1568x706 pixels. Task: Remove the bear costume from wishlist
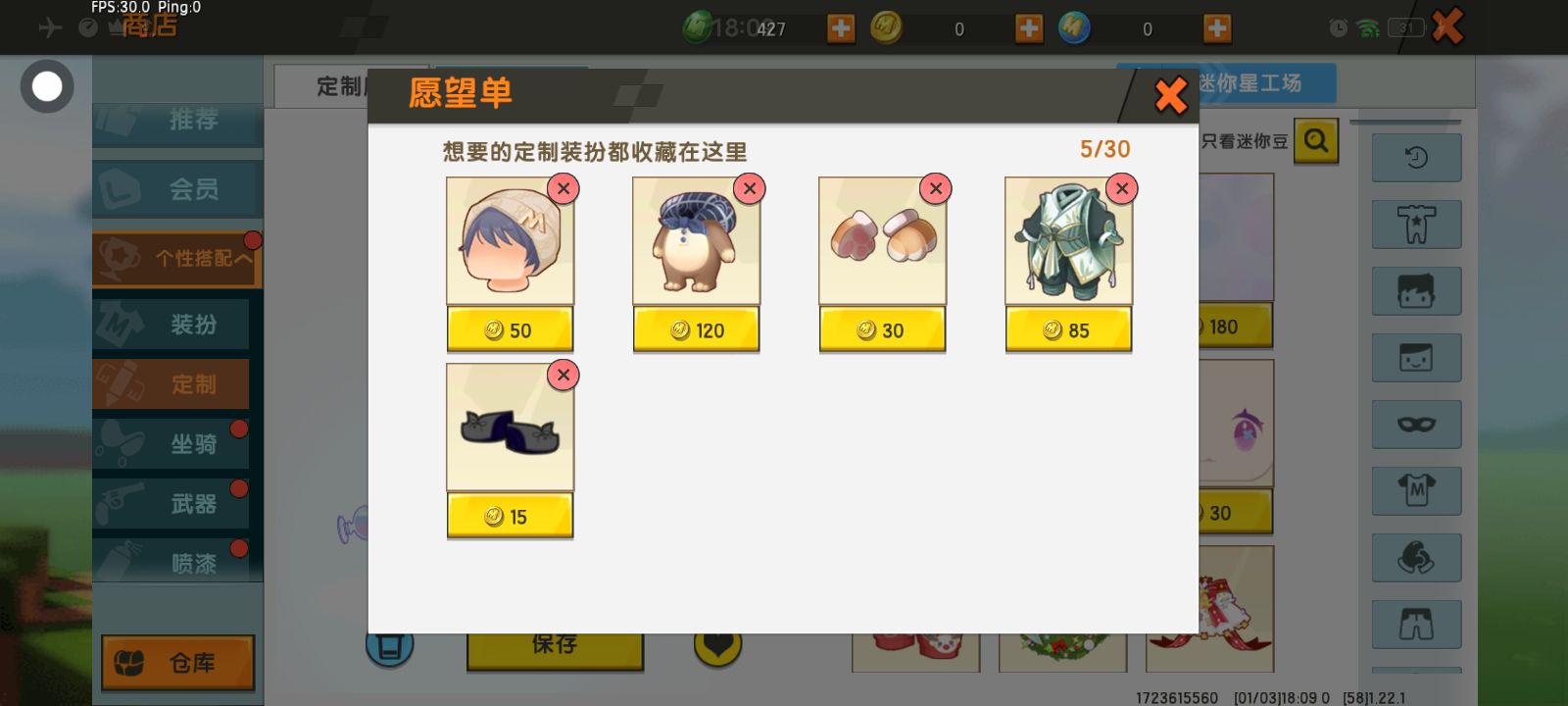[x=750, y=188]
